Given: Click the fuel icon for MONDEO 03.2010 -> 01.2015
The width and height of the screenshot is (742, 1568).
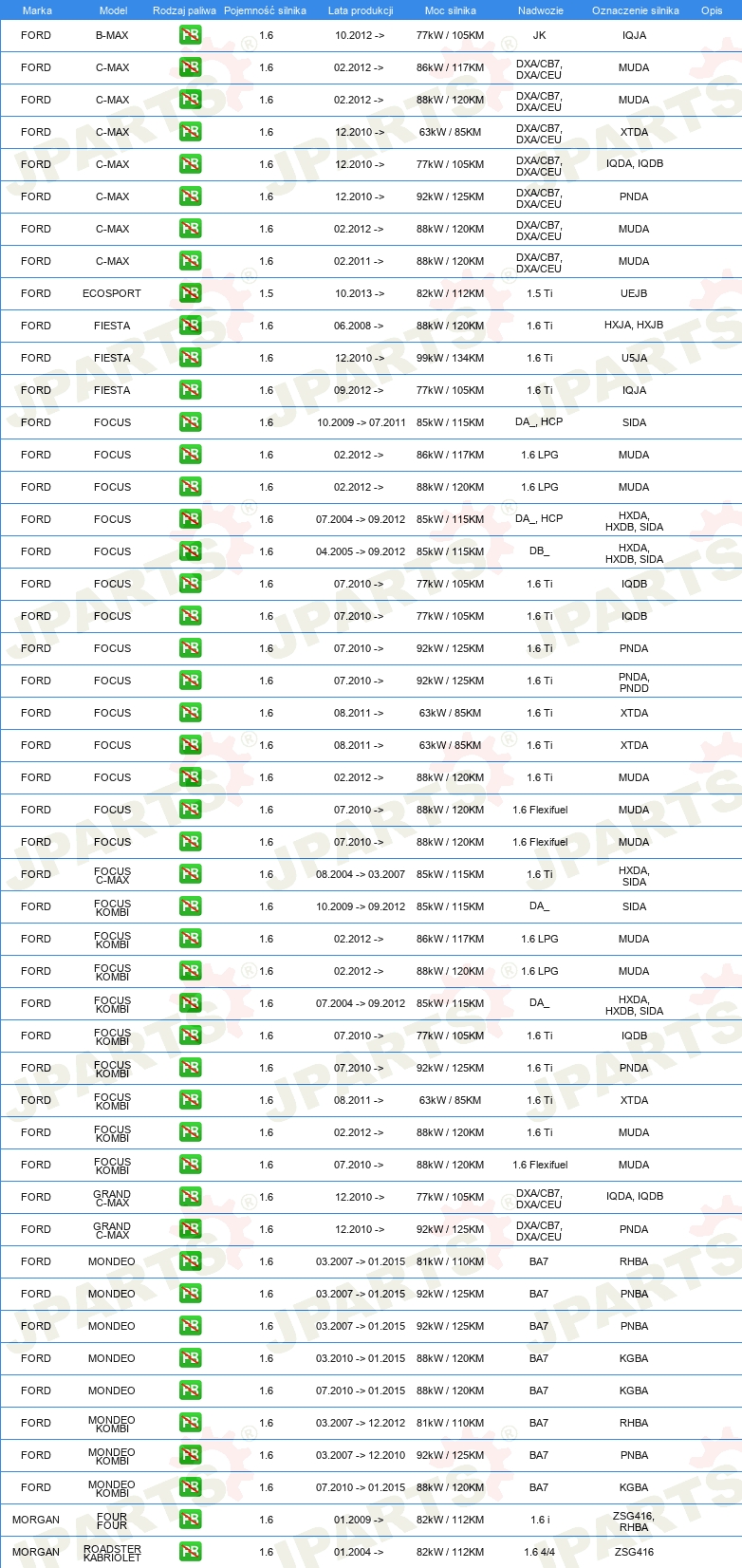Looking at the screenshot, I should coord(190,1359).
